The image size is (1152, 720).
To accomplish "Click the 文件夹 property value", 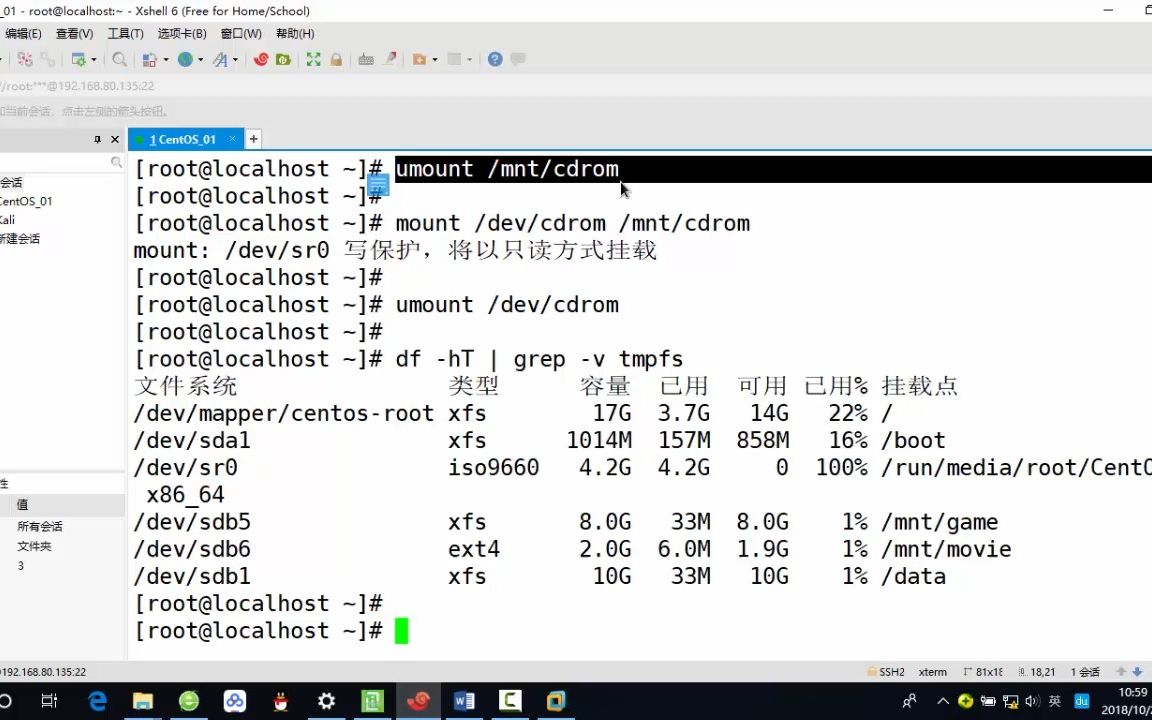I will tap(34, 547).
